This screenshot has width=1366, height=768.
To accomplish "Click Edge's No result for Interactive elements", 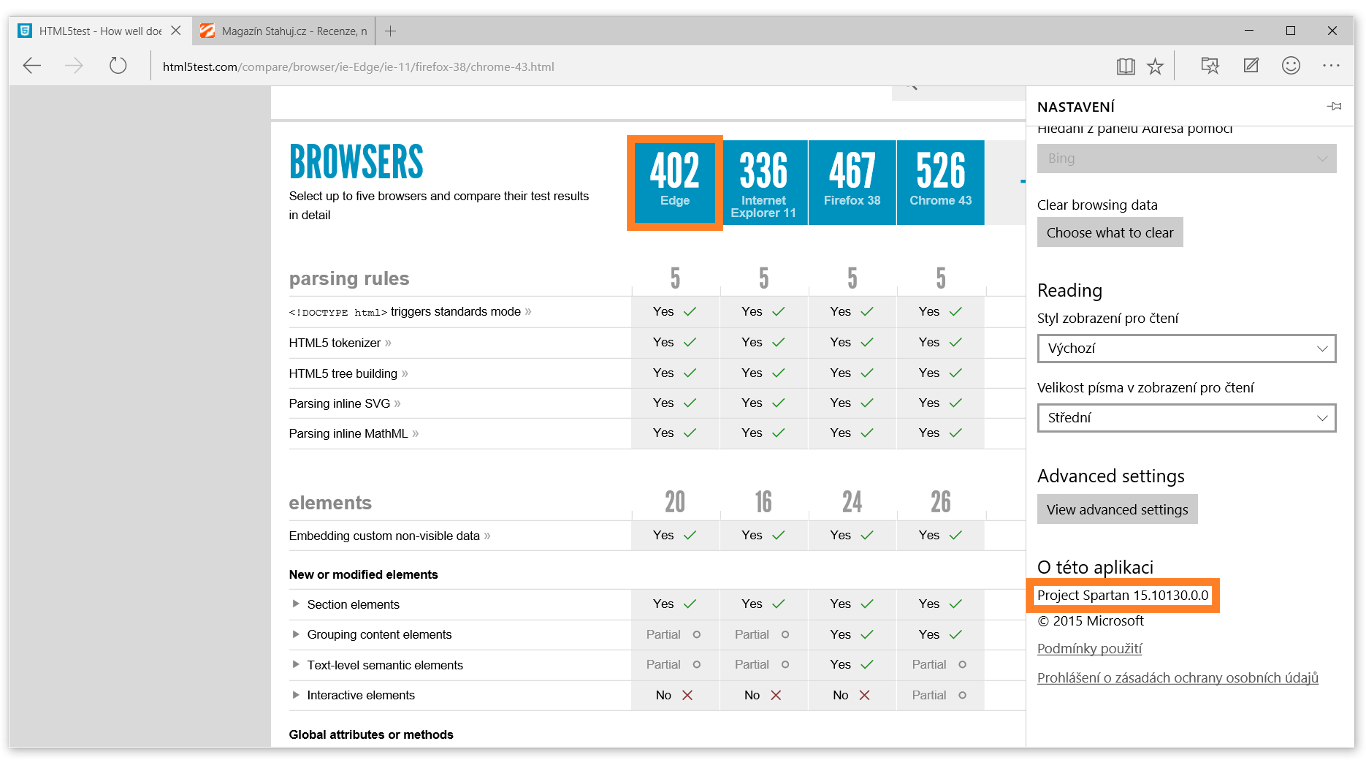I will pos(675,695).
